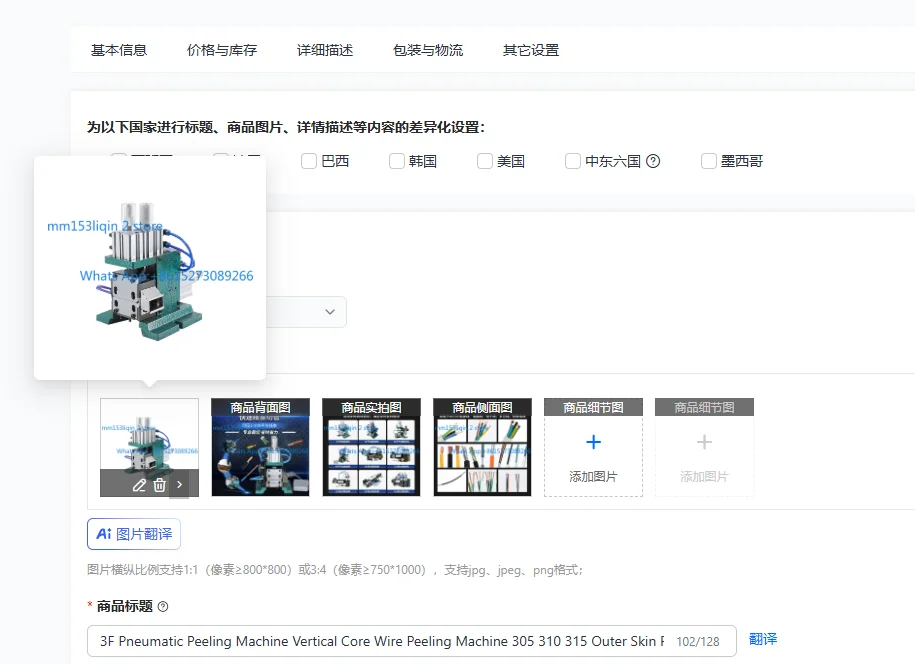Open help icon beside 商品标题
The height and width of the screenshot is (664, 915).
coord(163,607)
